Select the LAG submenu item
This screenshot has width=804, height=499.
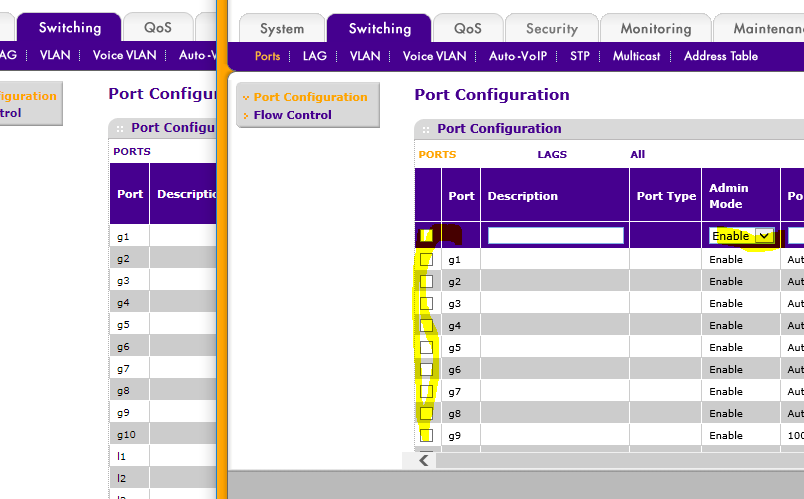(x=315, y=56)
